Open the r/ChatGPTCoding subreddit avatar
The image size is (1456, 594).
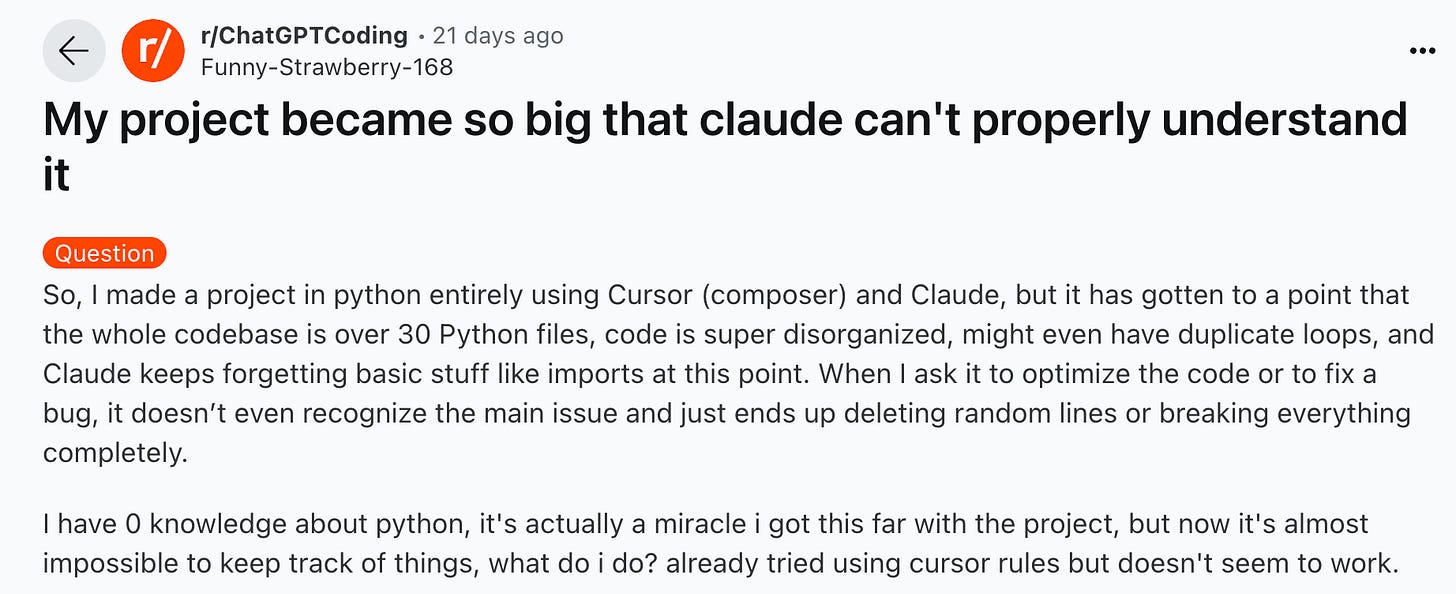click(x=153, y=50)
